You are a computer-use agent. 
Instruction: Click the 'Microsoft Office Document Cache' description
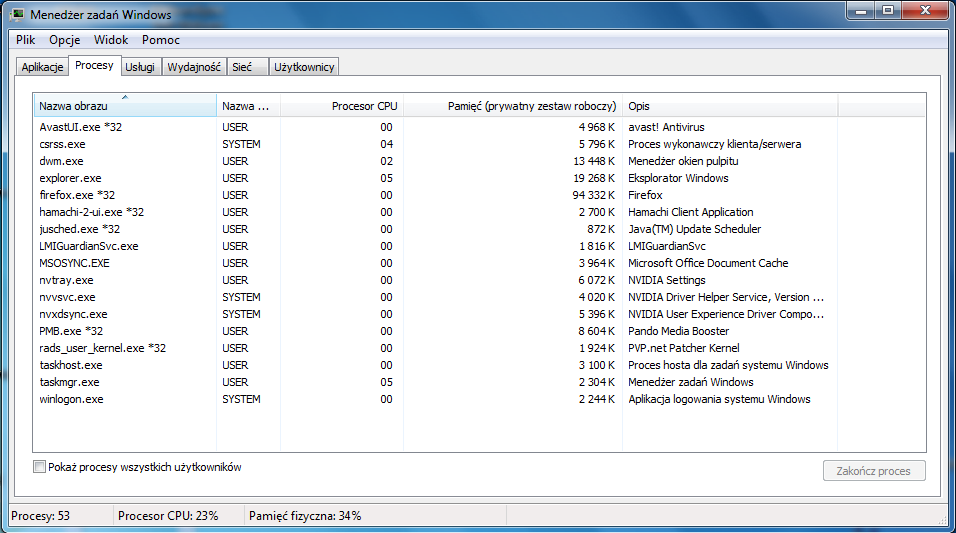(x=708, y=263)
